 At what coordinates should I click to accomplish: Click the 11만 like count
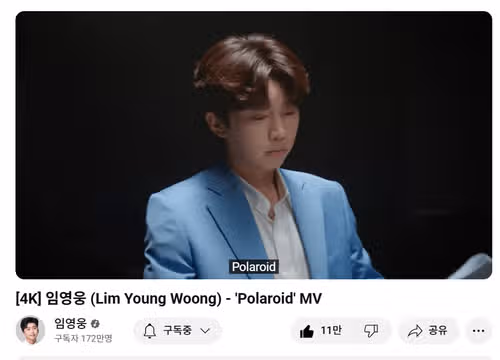[x=331, y=330]
